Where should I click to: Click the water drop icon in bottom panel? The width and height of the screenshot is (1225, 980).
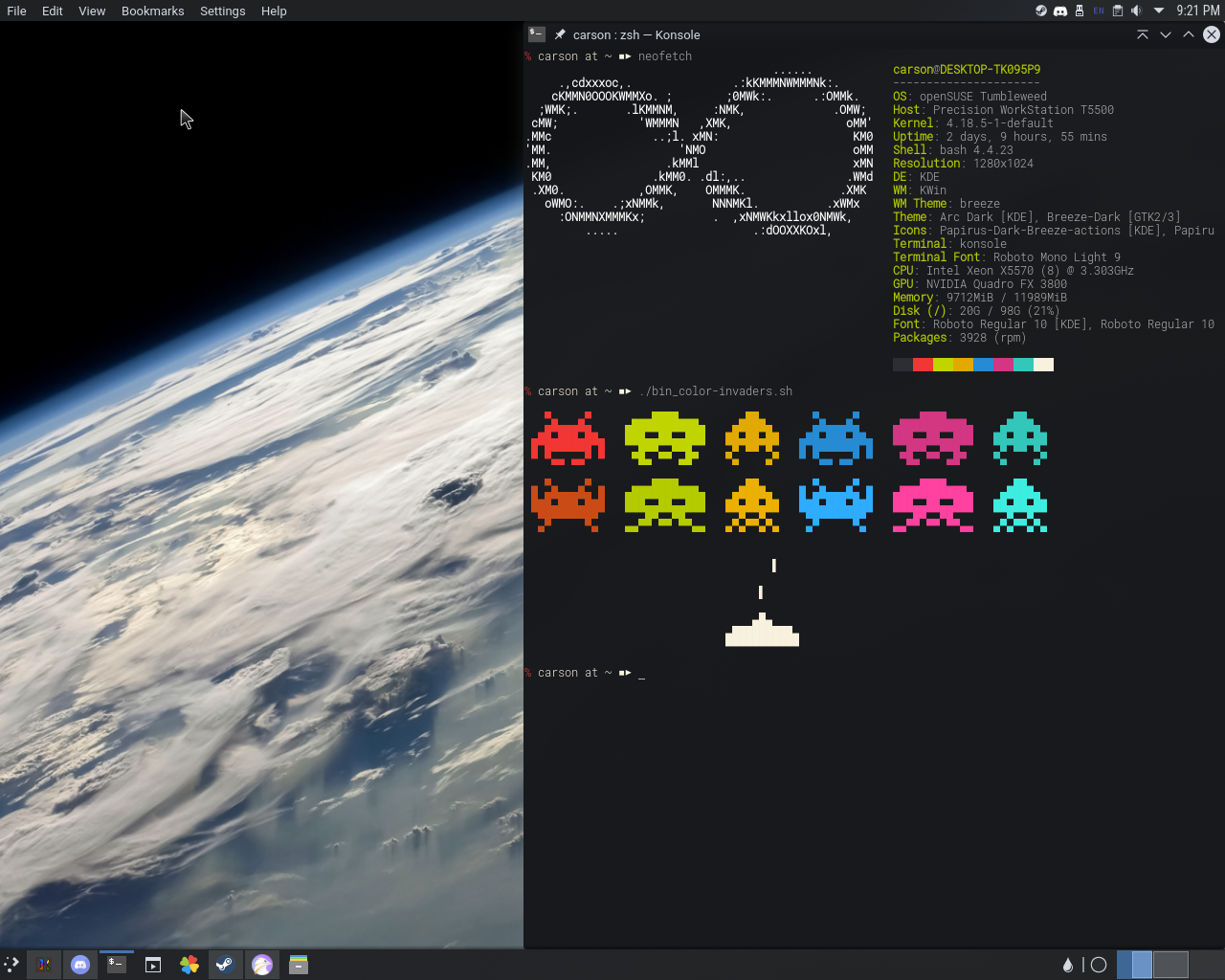click(1068, 965)
